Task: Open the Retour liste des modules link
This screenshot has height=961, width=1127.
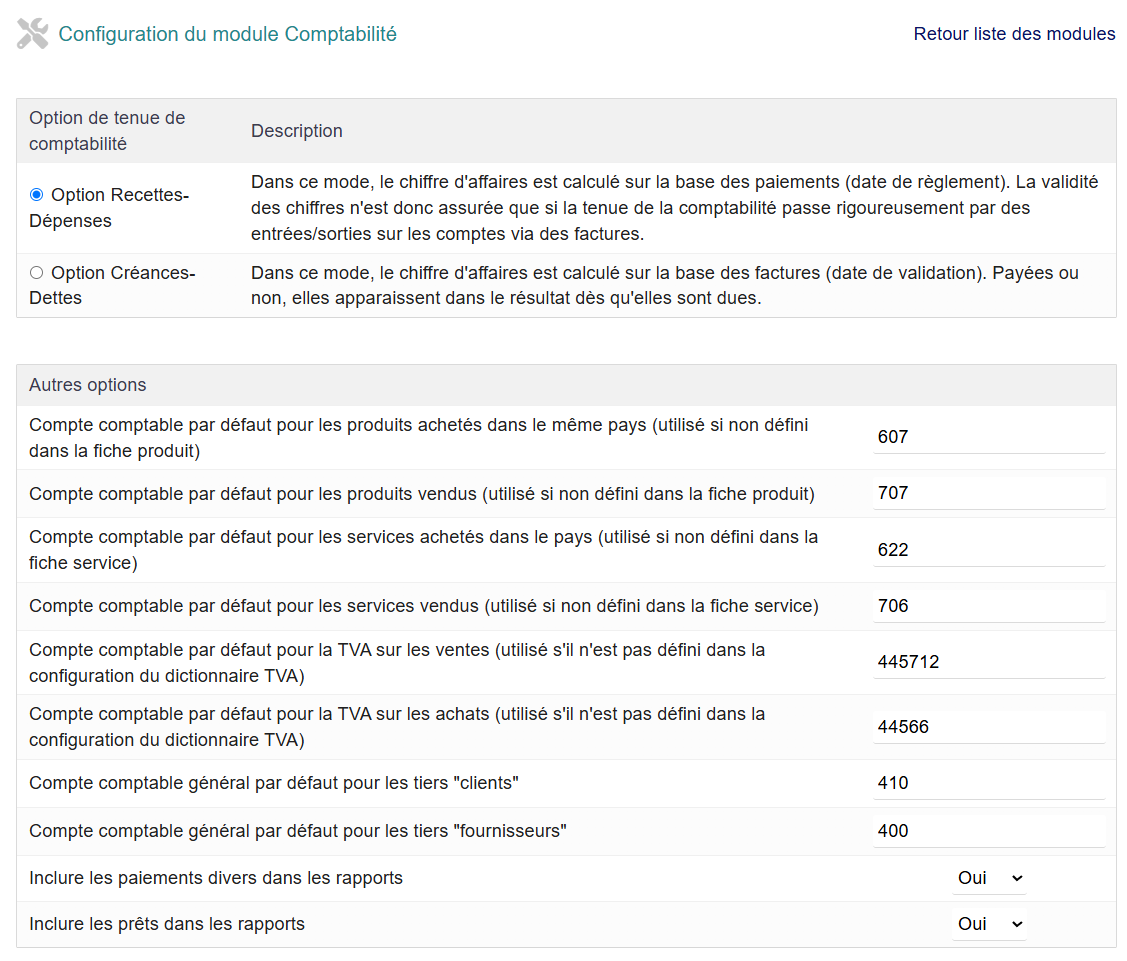Action: tap(1014, 34)
